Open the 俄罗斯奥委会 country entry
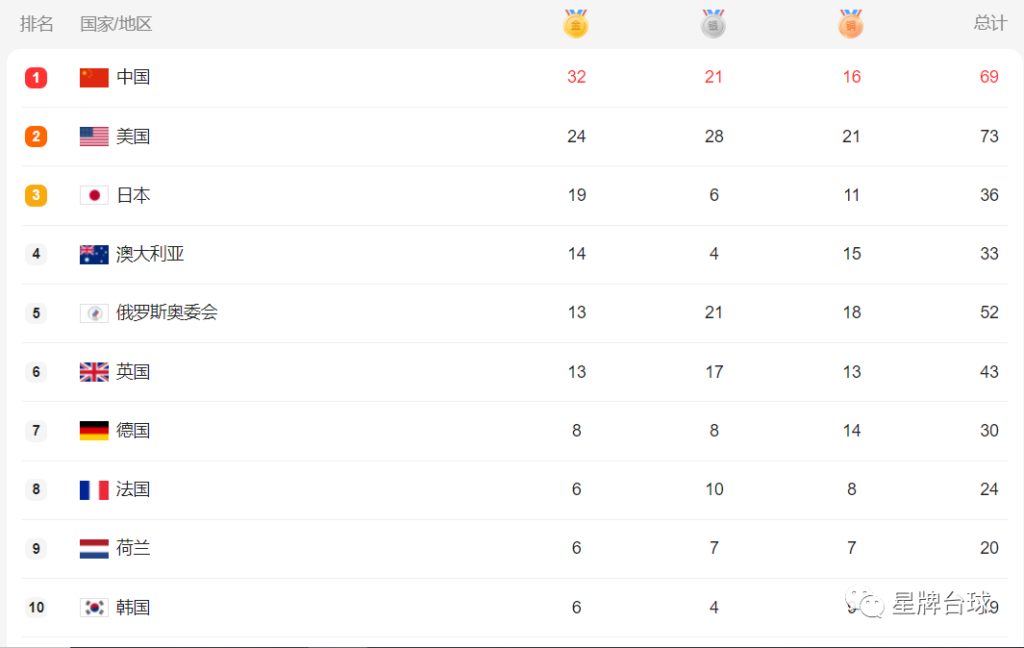This screenshot has width=1024, height=648. tap(167, 312)
